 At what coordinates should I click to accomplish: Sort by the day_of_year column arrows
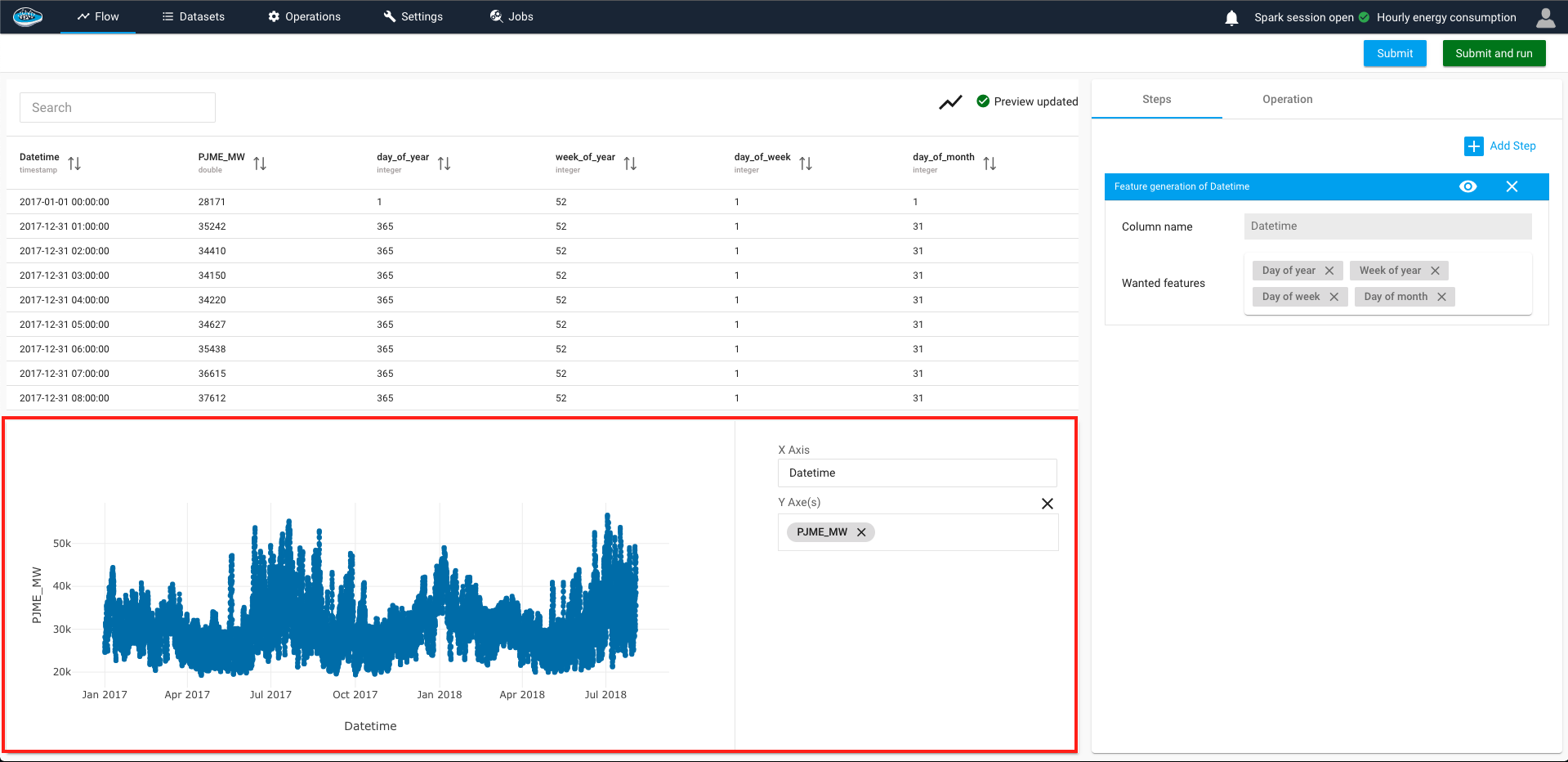click(x=444, y=164)
